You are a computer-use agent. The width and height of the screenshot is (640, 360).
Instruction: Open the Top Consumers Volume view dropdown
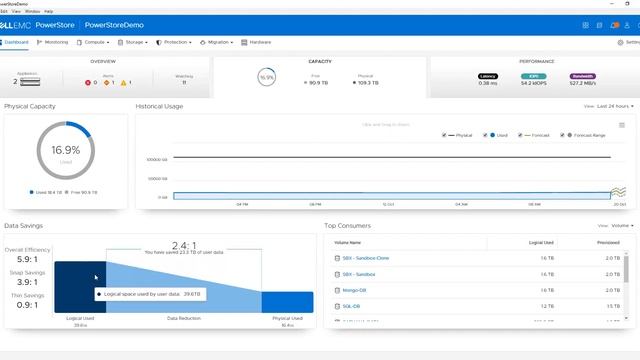[x=622, y=226]
